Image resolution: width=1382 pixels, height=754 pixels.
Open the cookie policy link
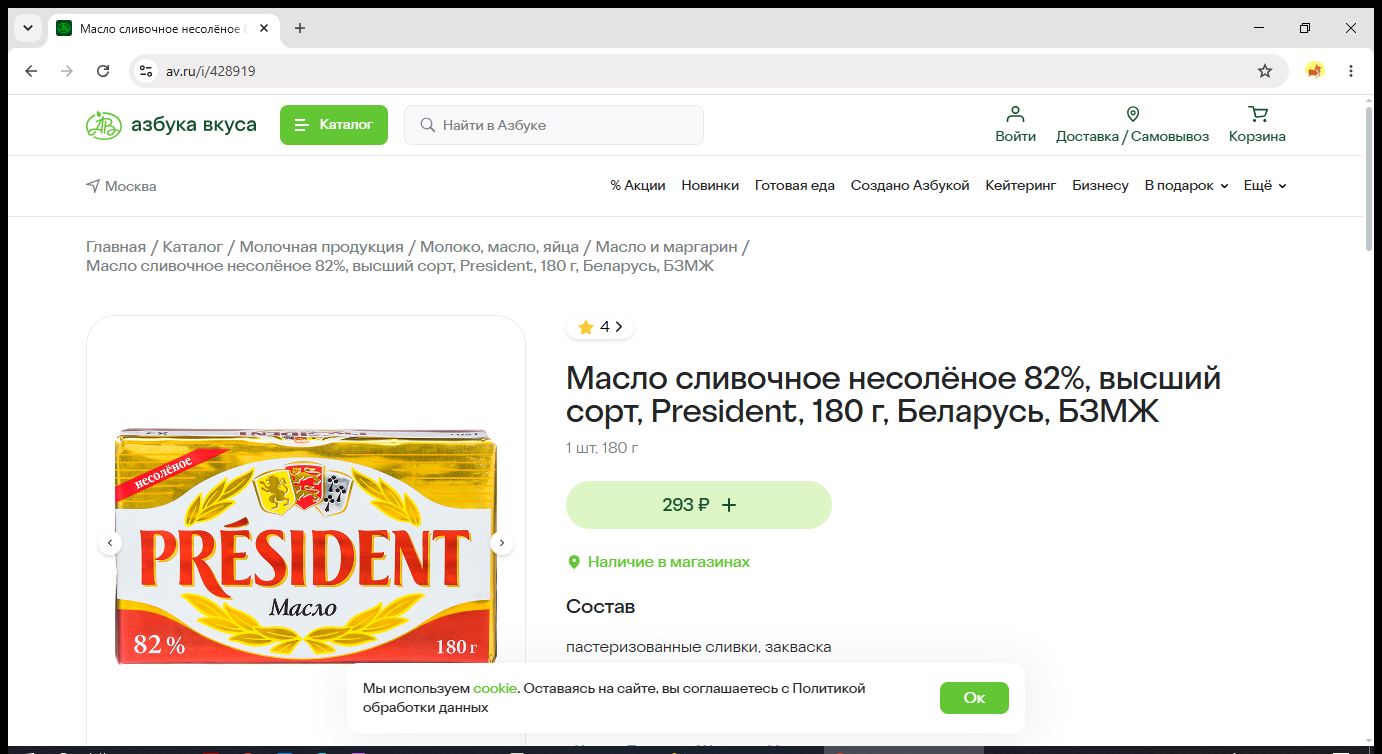495,688
